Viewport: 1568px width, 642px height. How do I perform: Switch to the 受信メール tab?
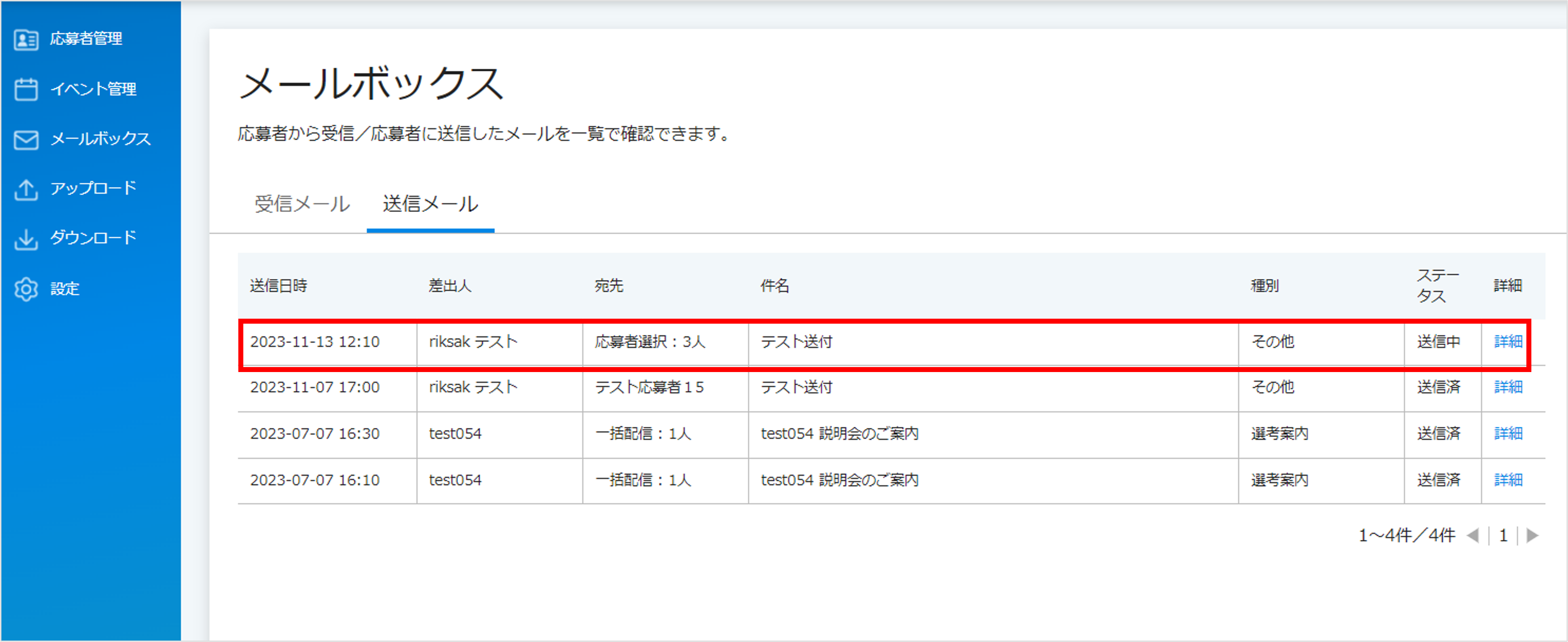[x=302, y=204]
